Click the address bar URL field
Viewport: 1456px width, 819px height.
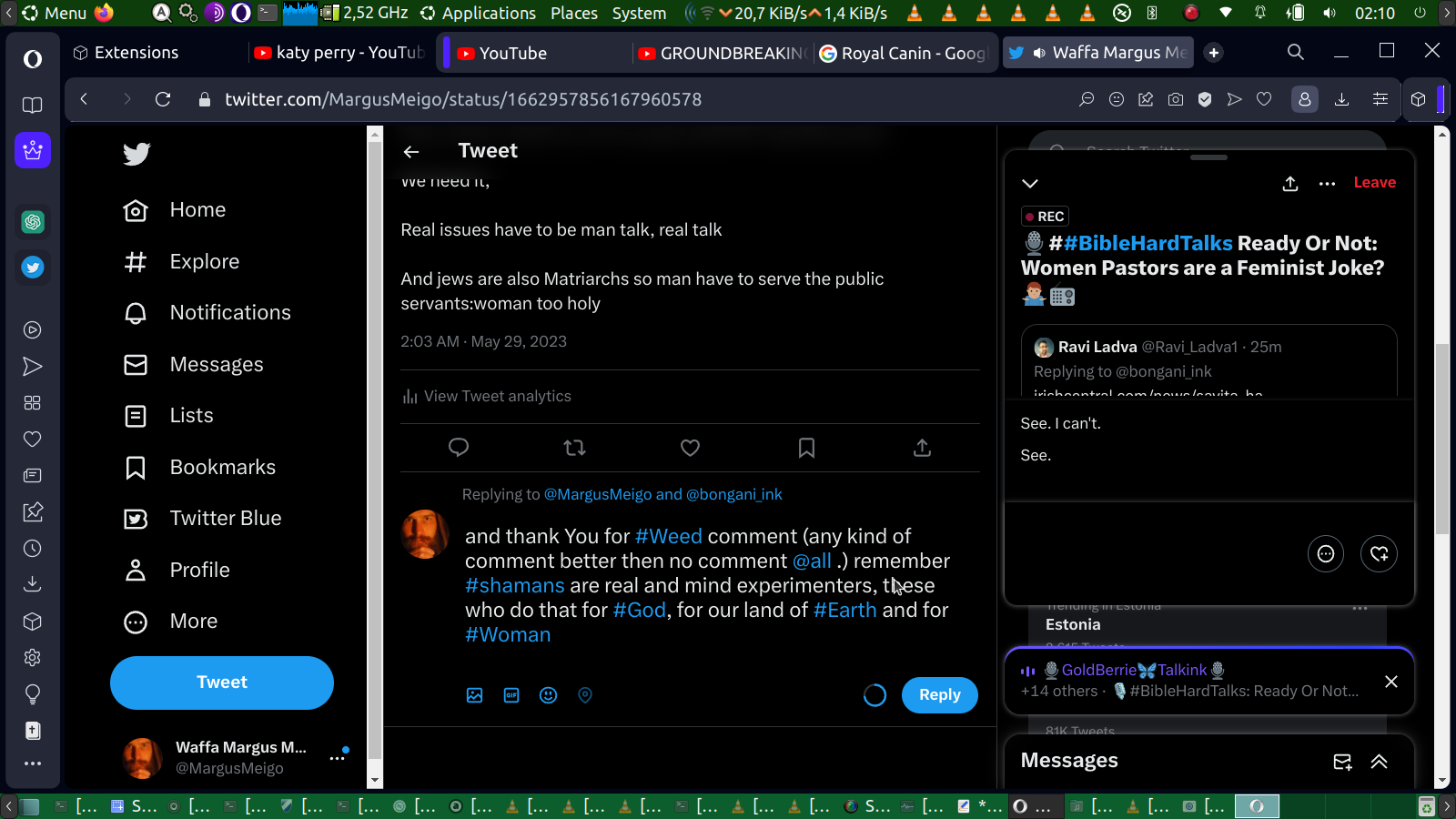pos(463,100)
